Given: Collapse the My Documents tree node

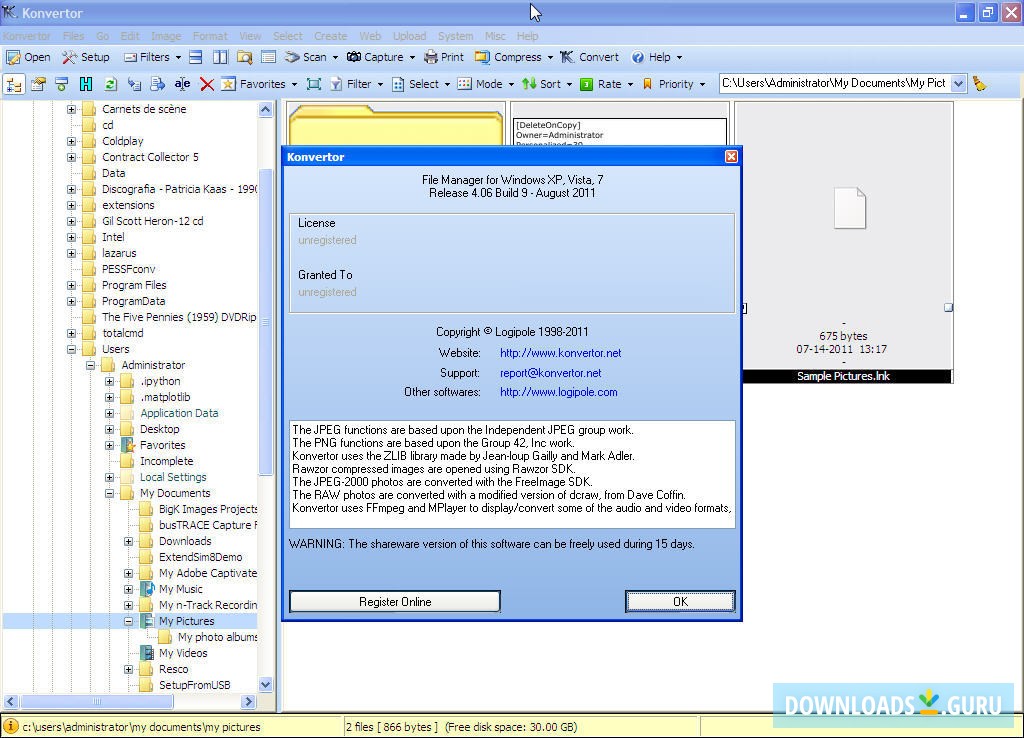Looking at the screenshot, I should 110,494.
